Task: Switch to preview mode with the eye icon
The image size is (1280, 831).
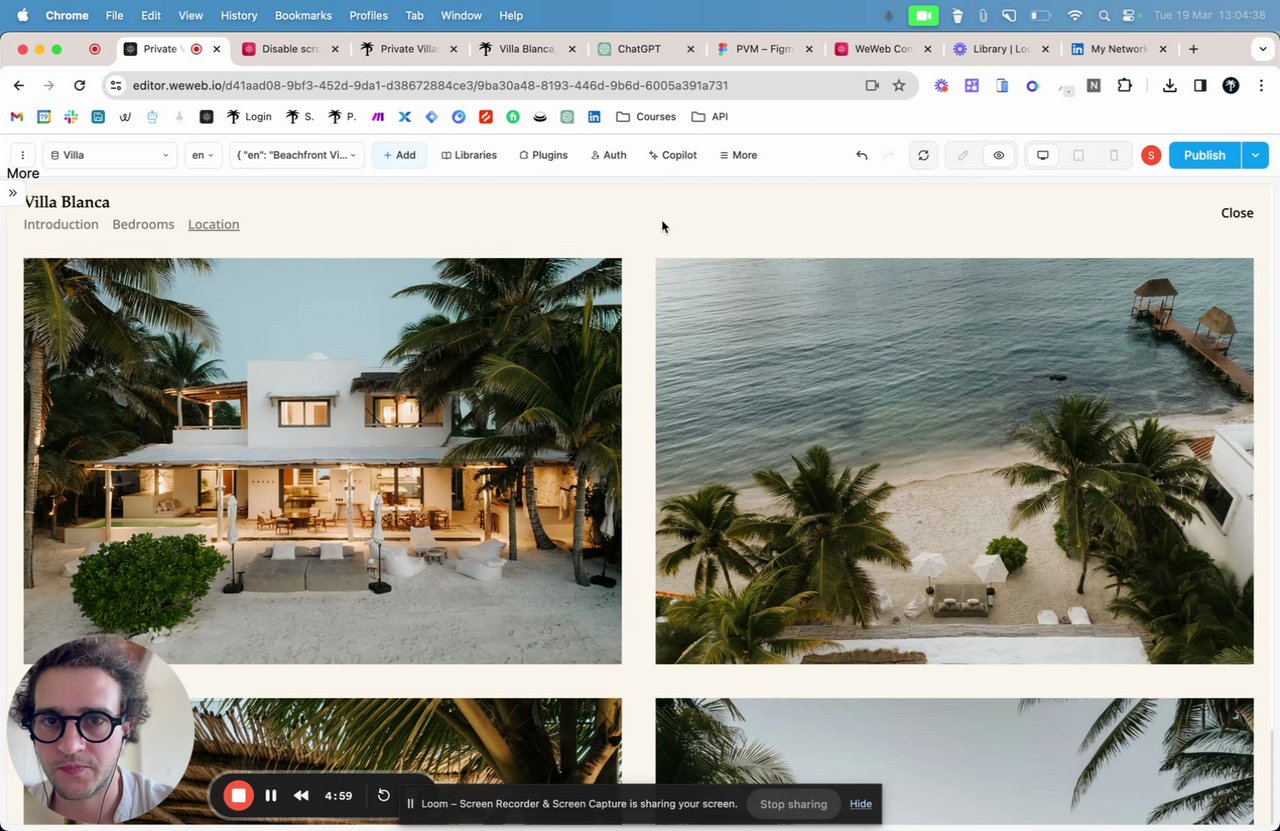Action: coord(998,155)
